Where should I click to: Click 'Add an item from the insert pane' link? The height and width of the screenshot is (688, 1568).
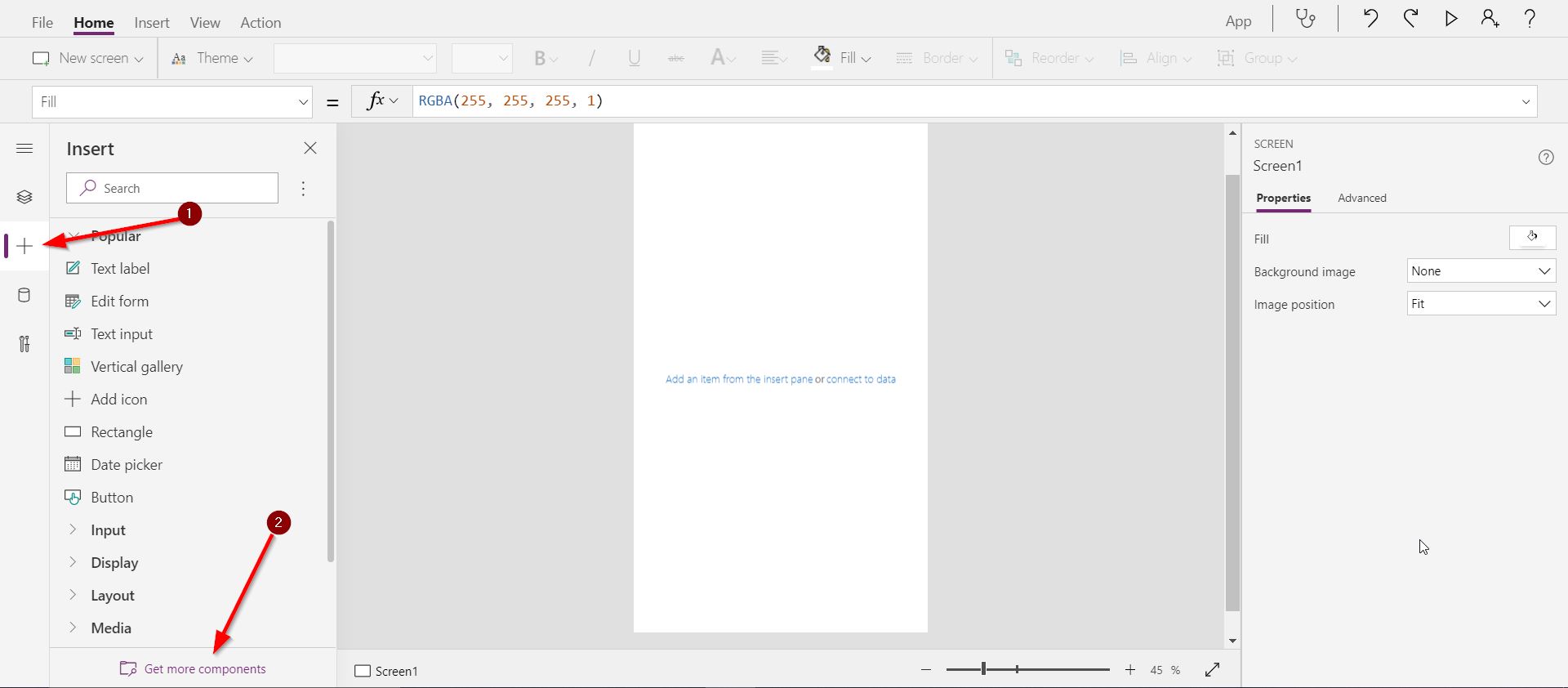(739, 379)
